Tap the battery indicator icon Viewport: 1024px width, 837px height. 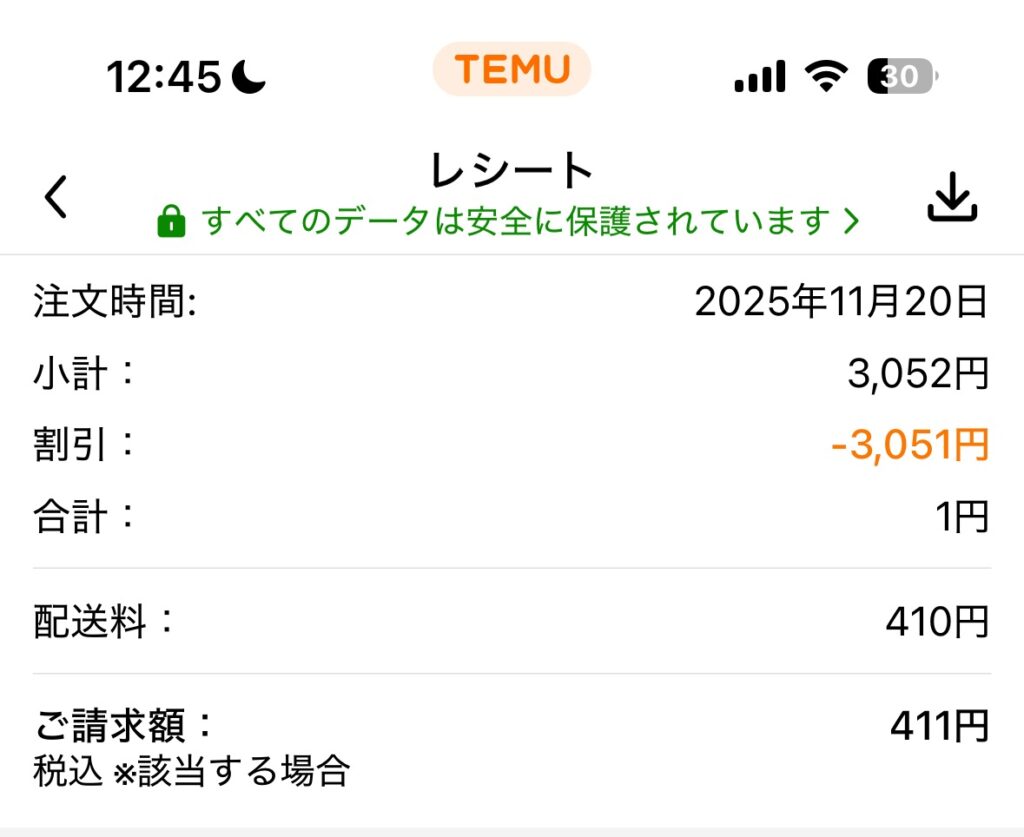point(903,76)
